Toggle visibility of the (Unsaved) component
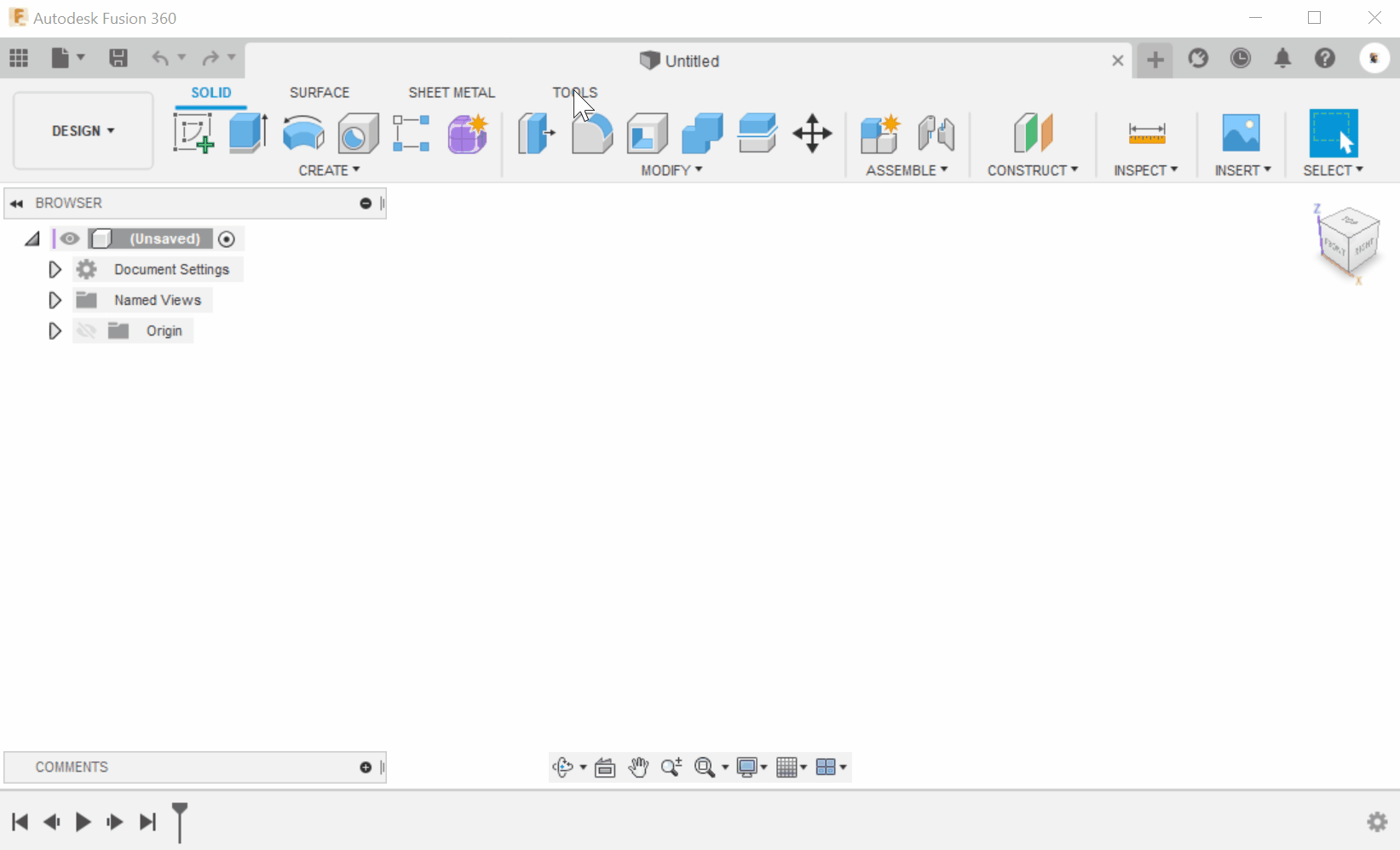This screenshot has width=1400, height=850. click(70, 239)
